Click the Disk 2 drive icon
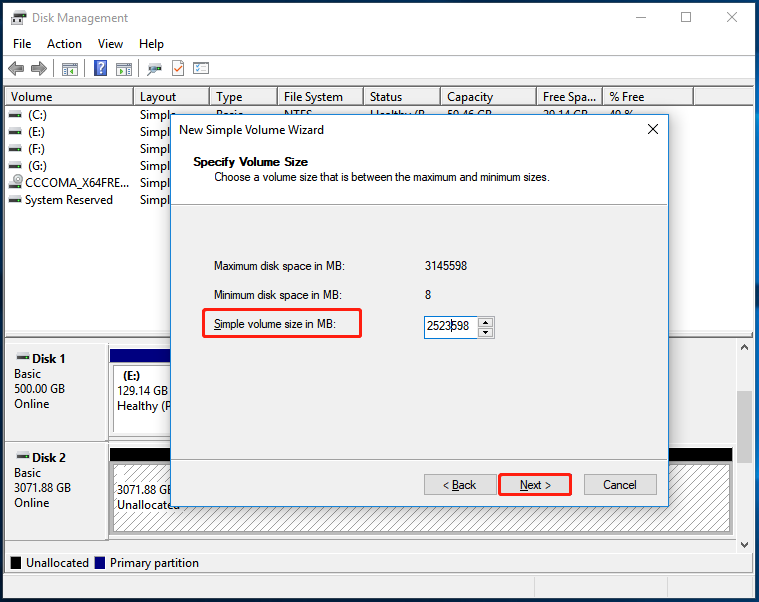This screenshot has height=602, width=759. 23,456
